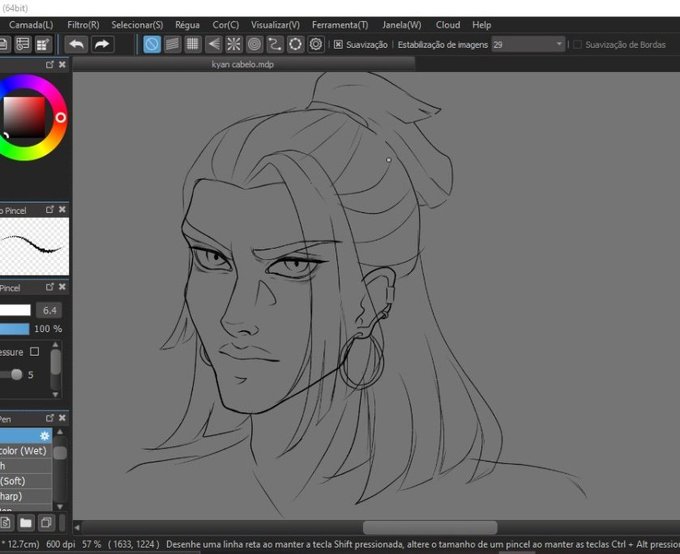Open the Camada(L) menu

[31, 25]
